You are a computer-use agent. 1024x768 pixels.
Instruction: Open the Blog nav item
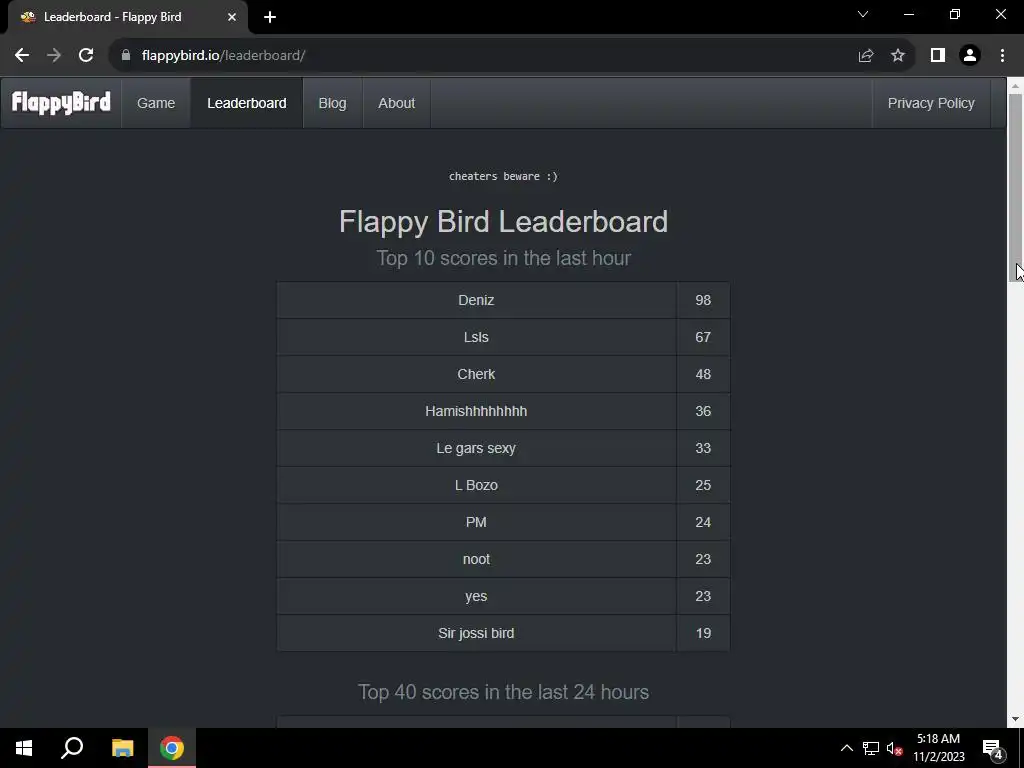(x=332, y=103)
